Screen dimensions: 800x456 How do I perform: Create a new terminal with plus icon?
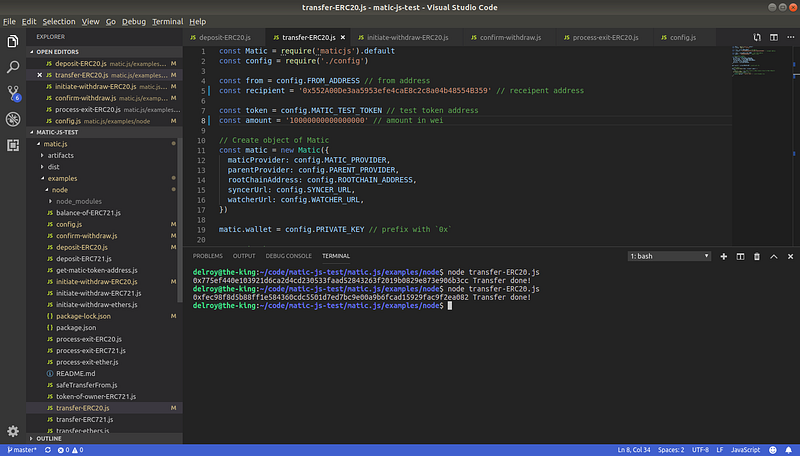pyautogui.click(x=723, y=256)
